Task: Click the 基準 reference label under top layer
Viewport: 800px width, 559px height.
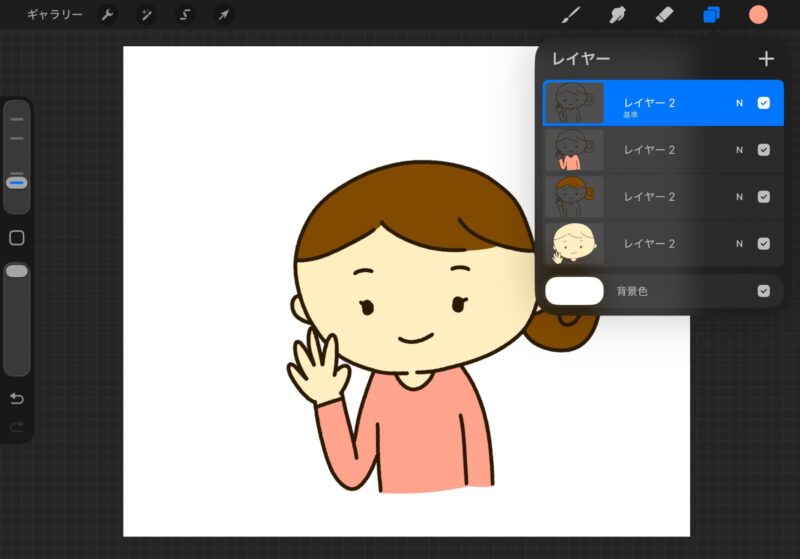Action: click(630, 115)
